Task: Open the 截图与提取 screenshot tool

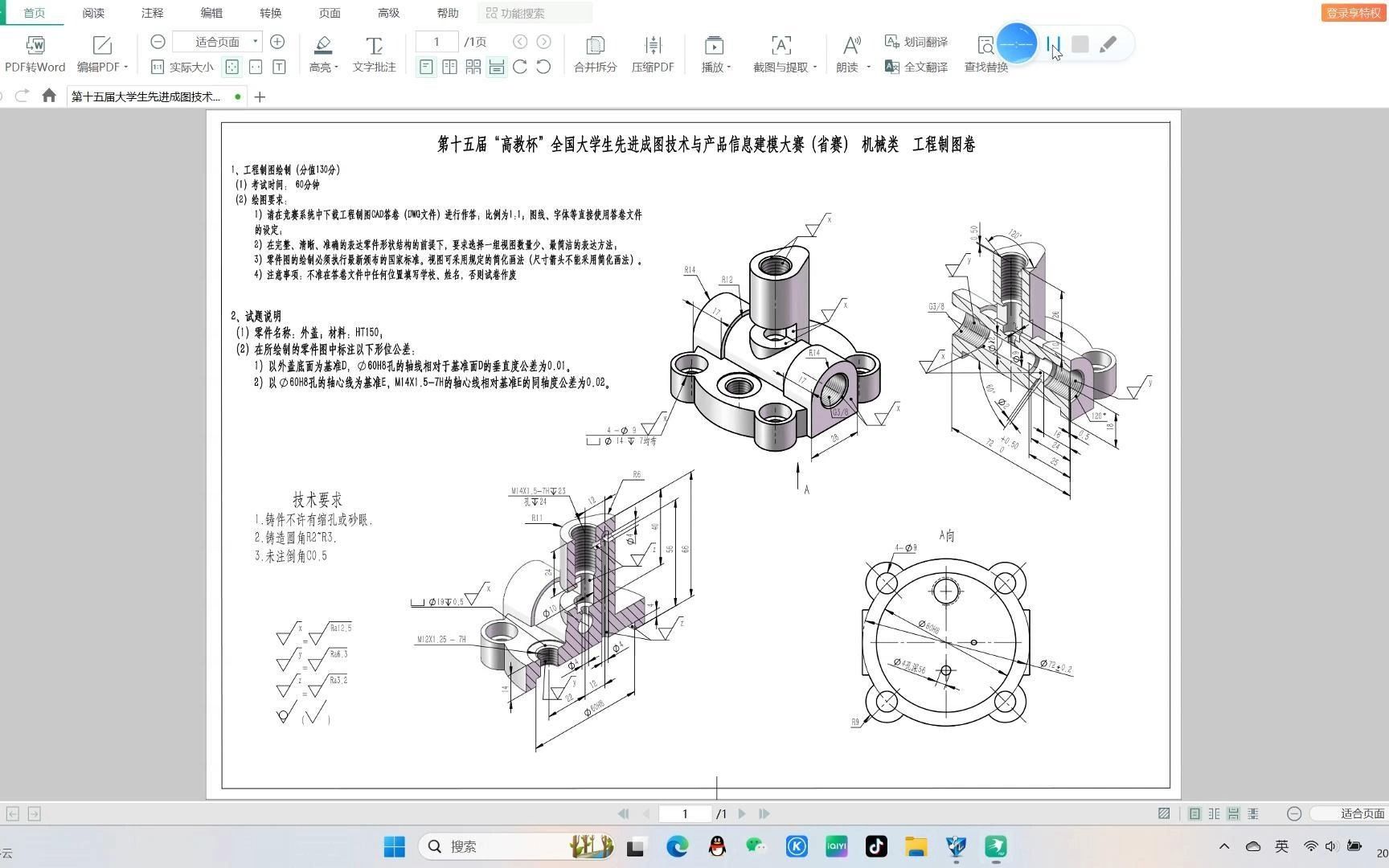Action: click(781, 54)
